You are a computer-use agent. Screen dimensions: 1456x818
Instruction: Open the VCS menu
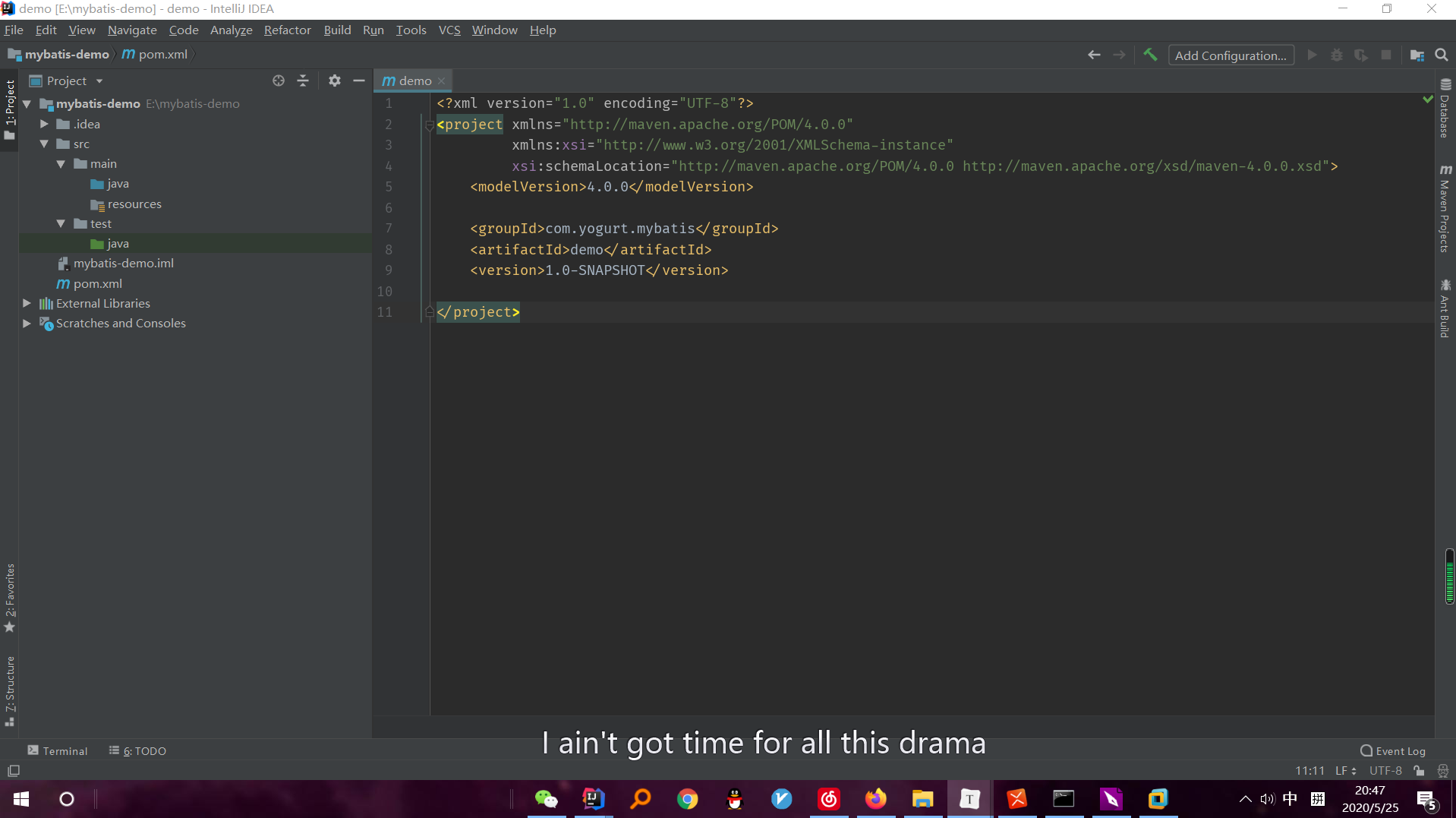click(449, 30)
